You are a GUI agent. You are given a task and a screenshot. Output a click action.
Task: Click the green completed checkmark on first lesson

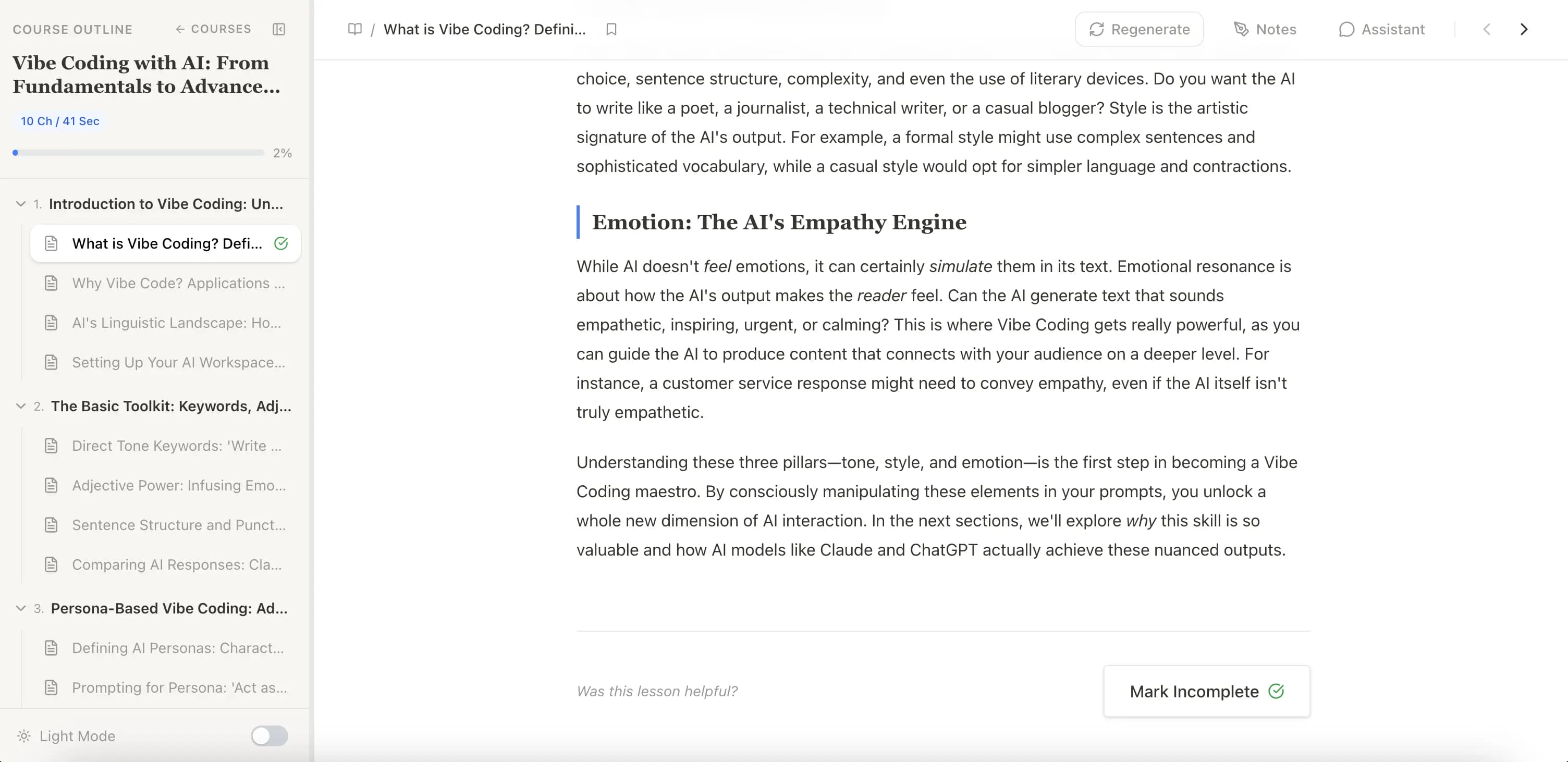pos(280,243)
